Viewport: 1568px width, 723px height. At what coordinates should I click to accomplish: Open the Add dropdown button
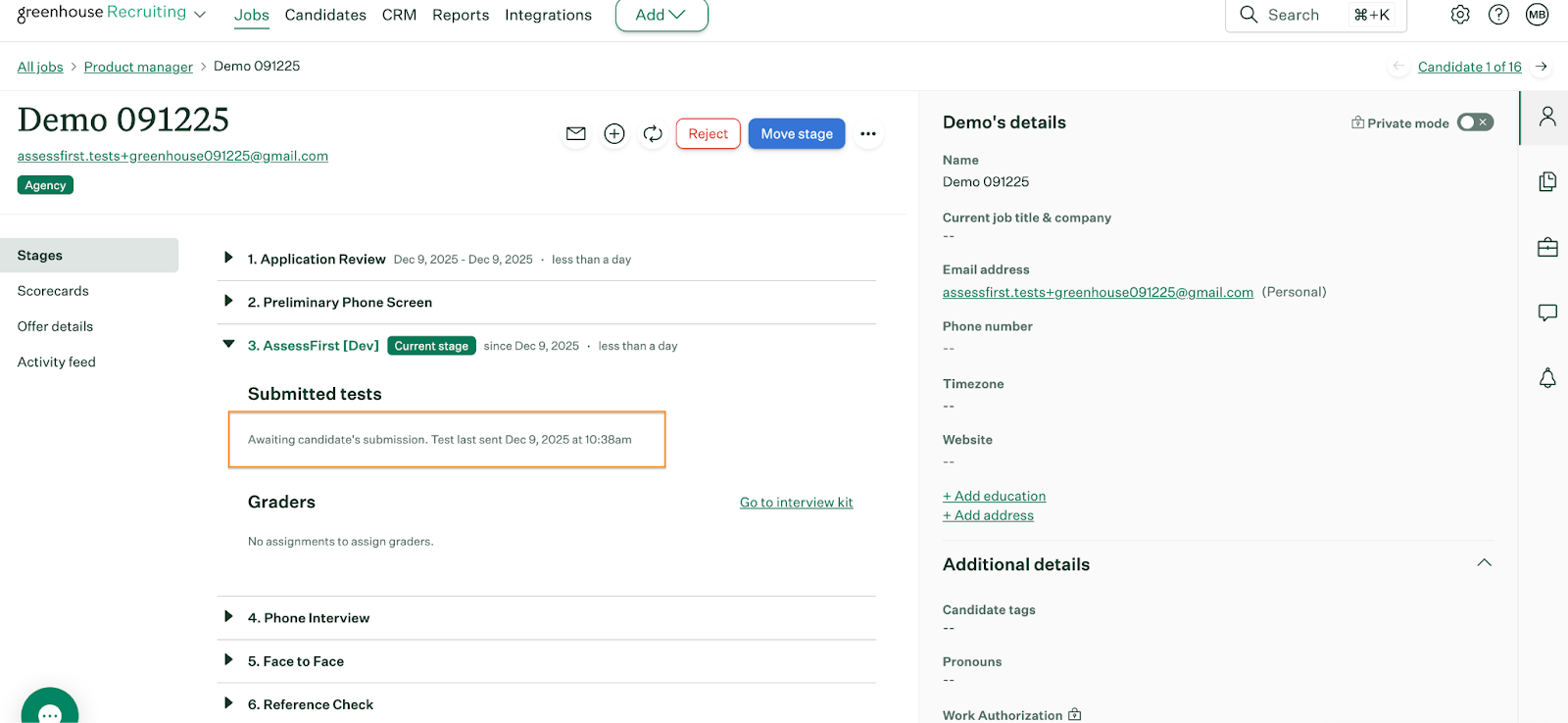click(661, 15)
